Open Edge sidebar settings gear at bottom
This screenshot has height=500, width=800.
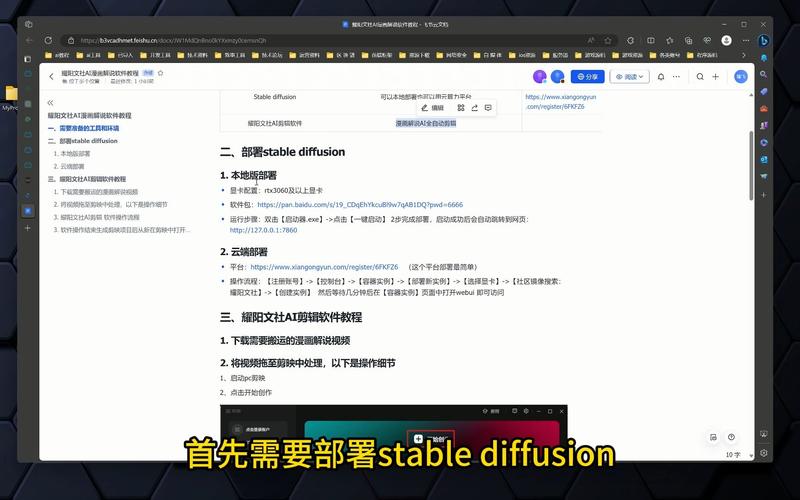point(763,453)
